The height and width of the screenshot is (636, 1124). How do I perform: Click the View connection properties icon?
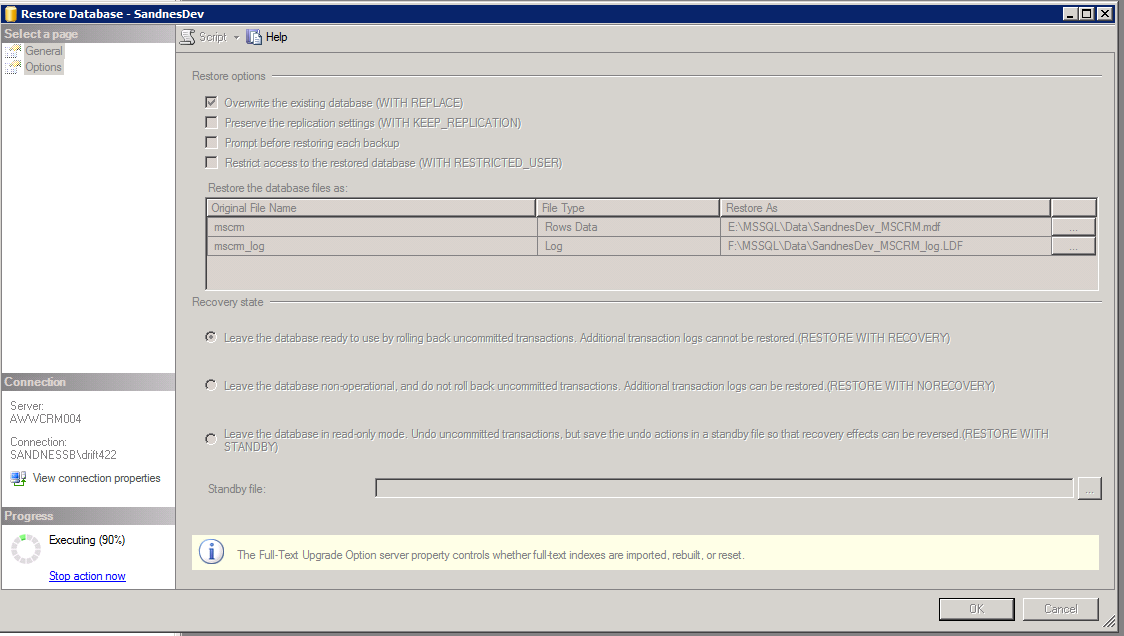coord(18,478)
